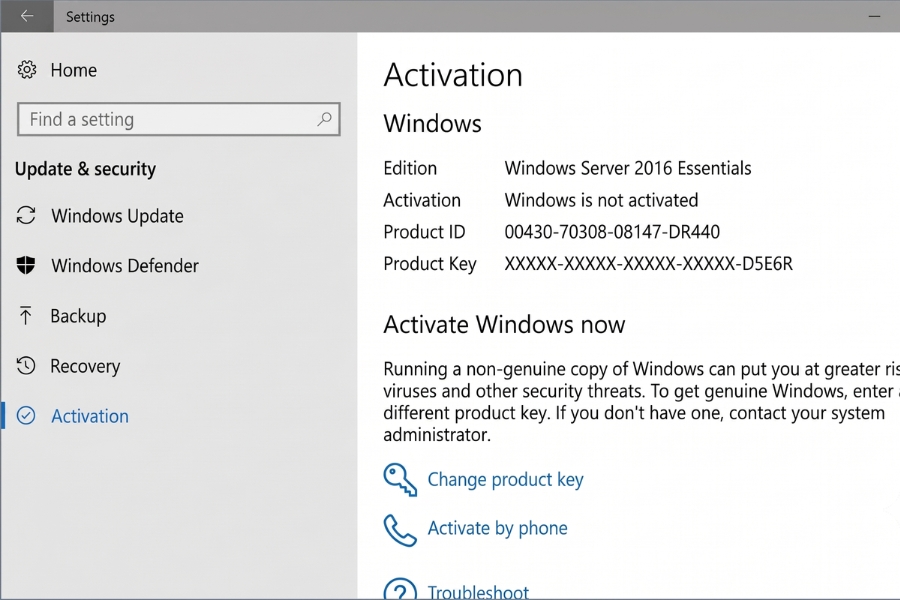Click the key icon beside Change product key
Image resolution: width=900 pixels, height=600 pixels.
click(x=400, y=479)
